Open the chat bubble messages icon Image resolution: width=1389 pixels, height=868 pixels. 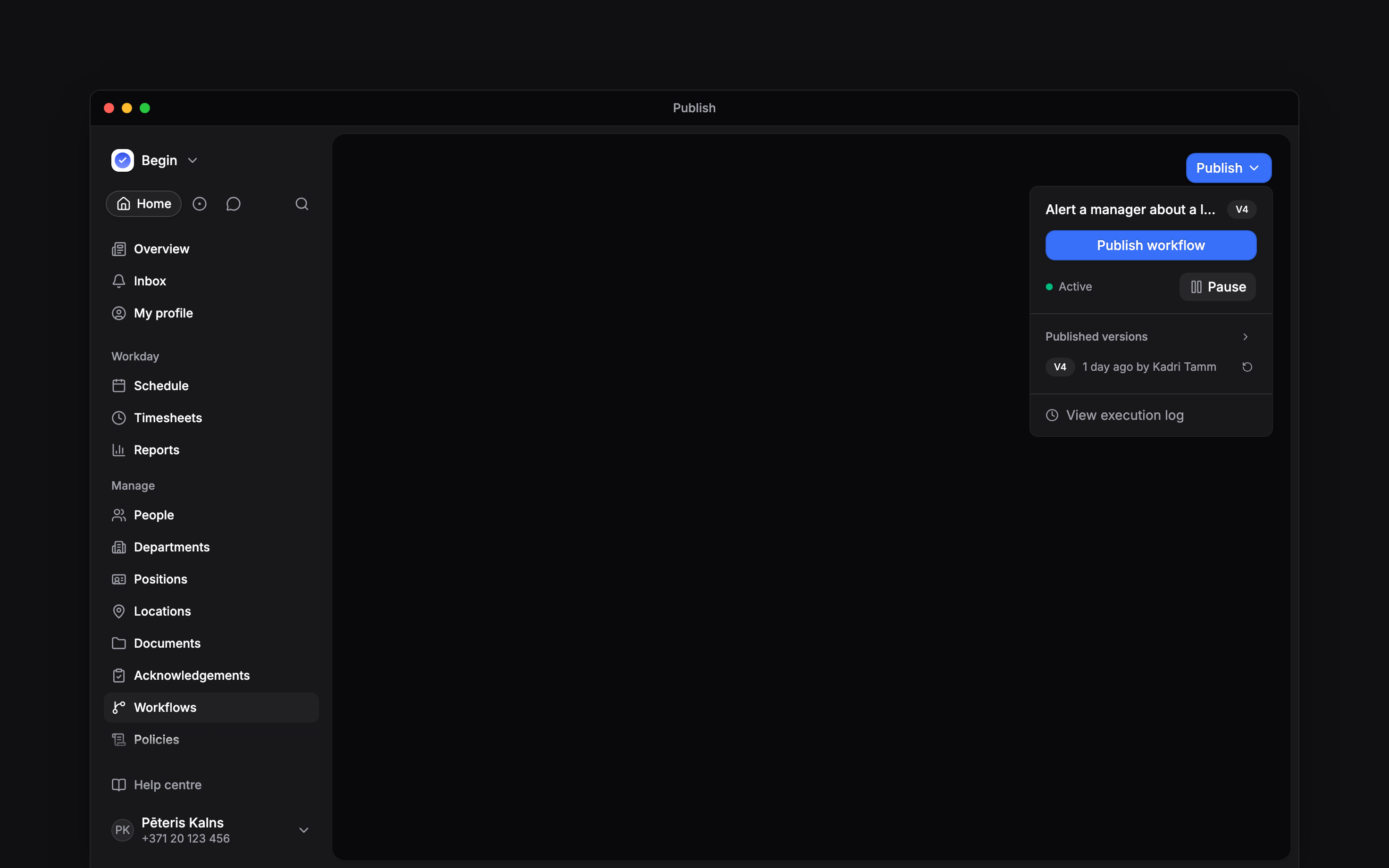coord(233,204)
